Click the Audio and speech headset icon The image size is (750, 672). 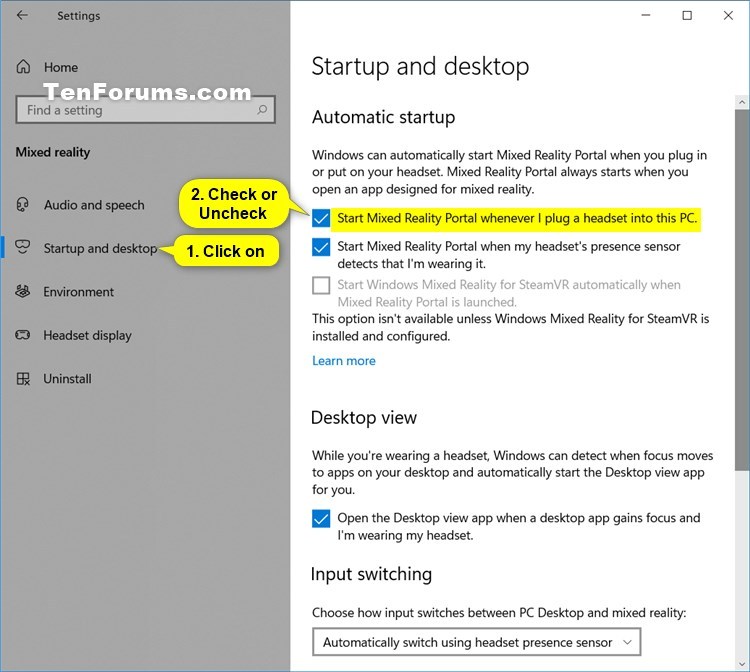22,205
